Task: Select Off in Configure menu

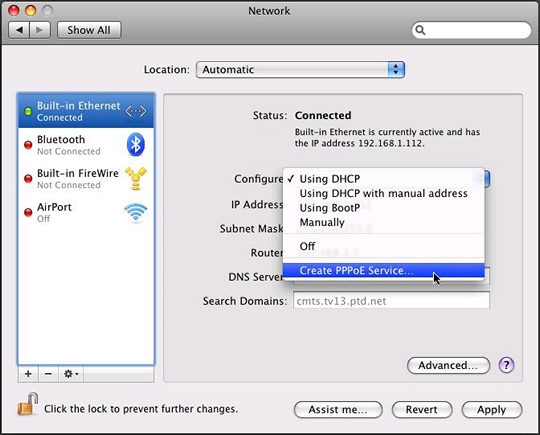Action: (x=383, y=246)
